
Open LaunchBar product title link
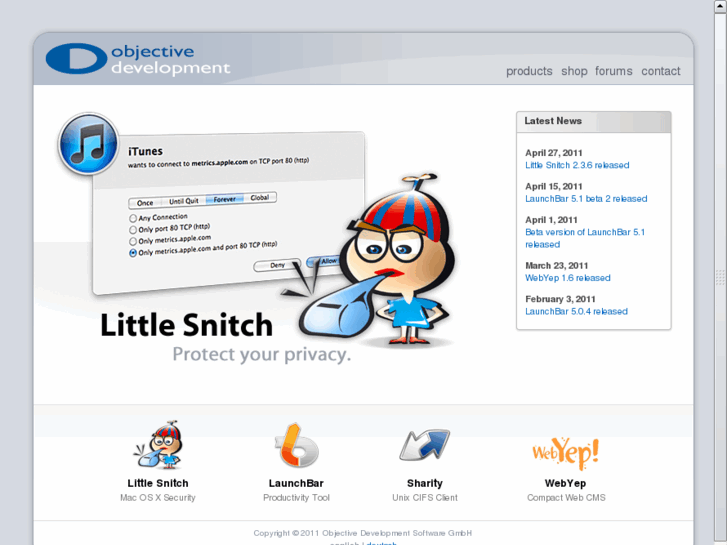296,483
